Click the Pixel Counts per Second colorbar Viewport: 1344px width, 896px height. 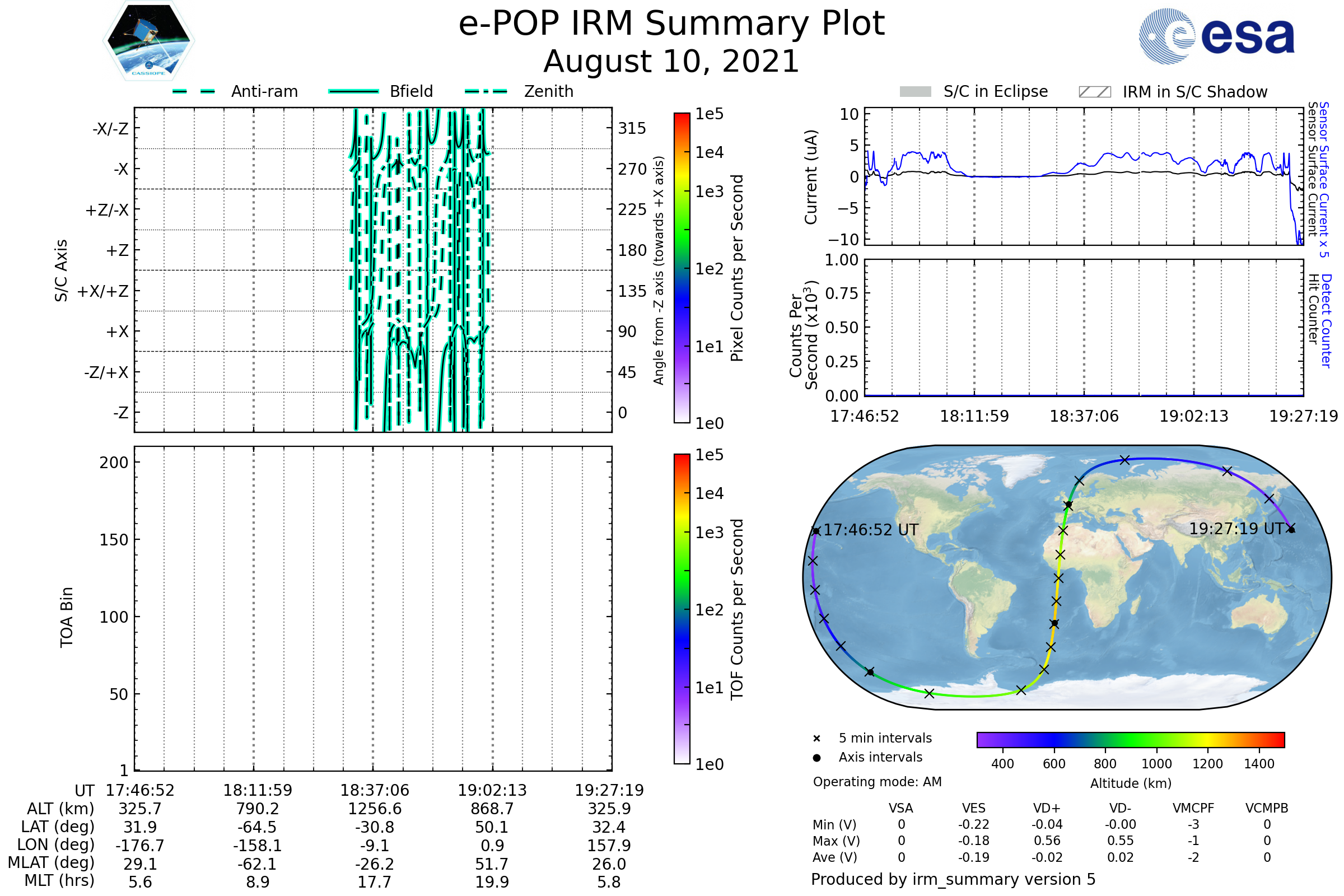[682, 268]
